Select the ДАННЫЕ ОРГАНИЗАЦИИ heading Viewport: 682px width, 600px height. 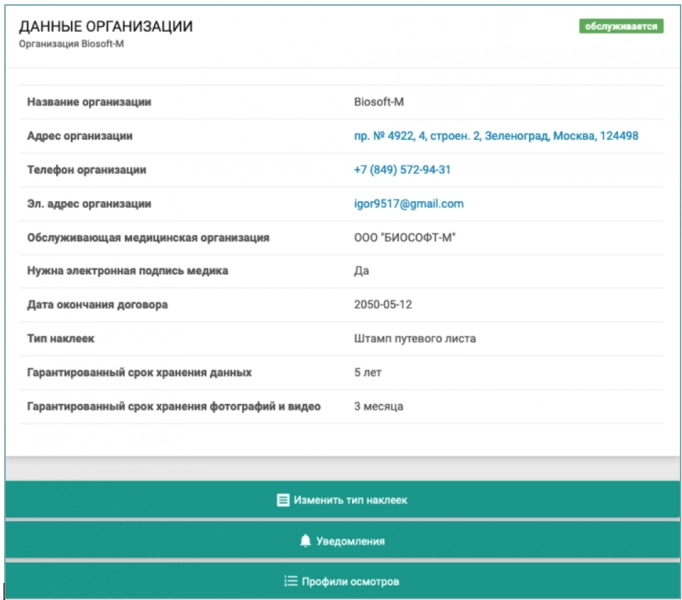106,26
